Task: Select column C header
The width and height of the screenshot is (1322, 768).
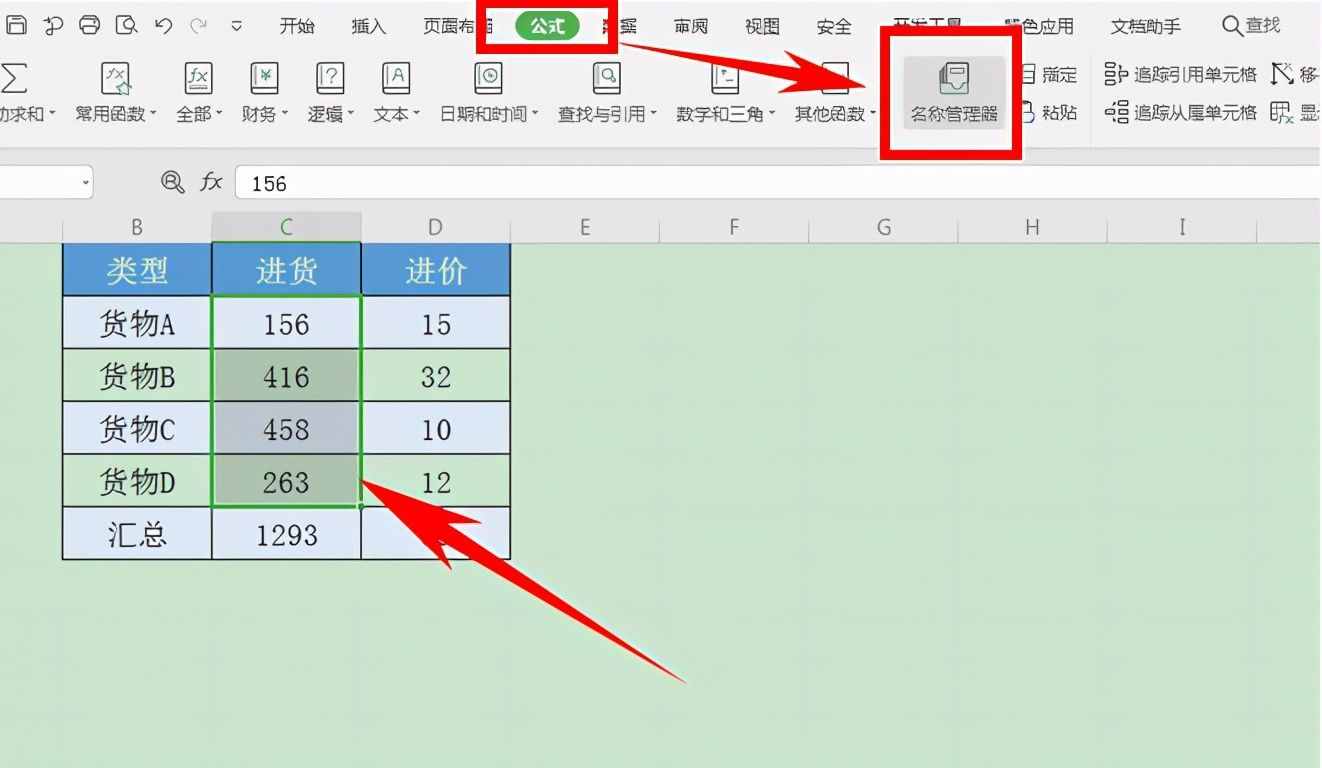Action: pyautogui.click(x=286, y=228)
